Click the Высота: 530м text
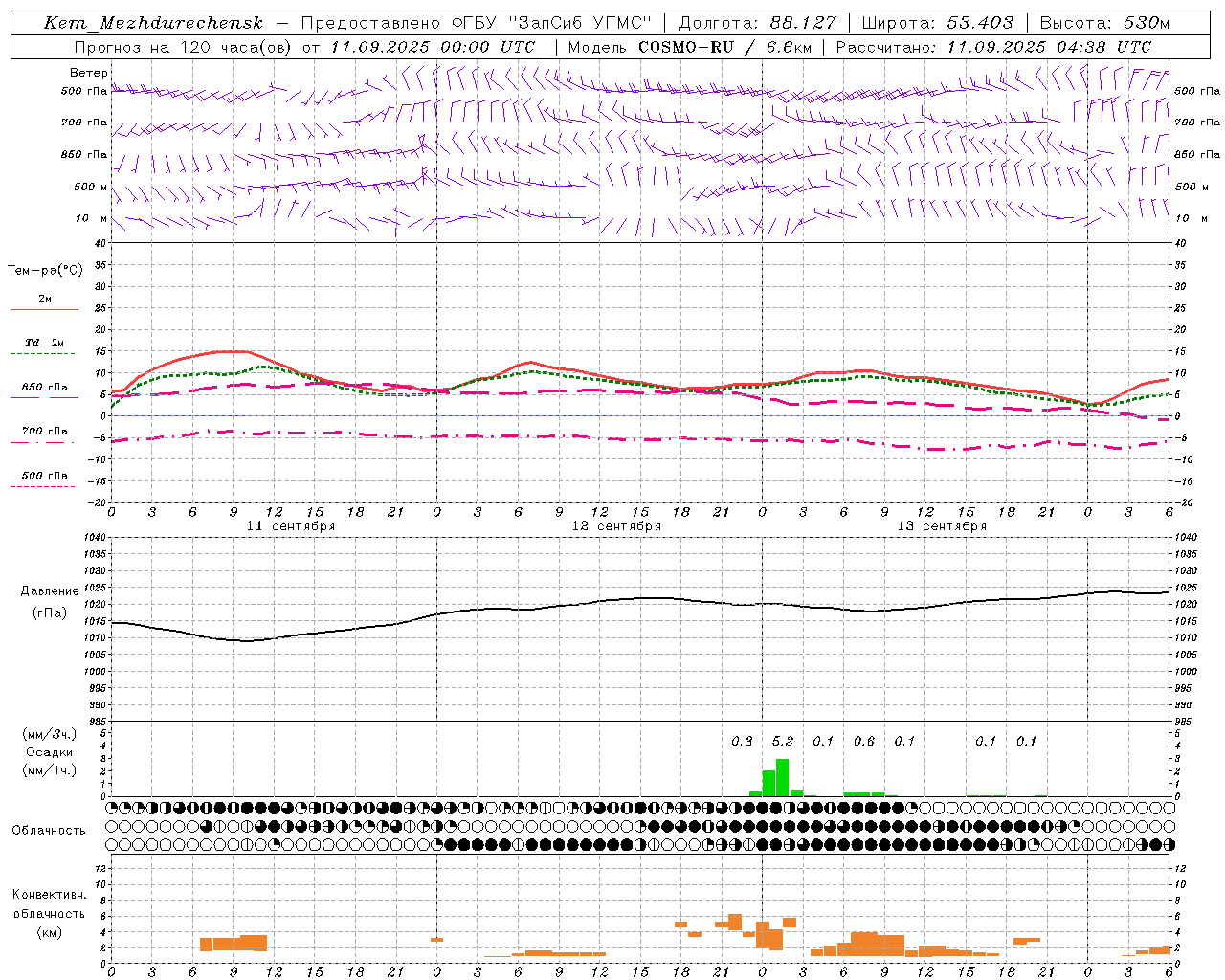 (x=1104, y=23)
